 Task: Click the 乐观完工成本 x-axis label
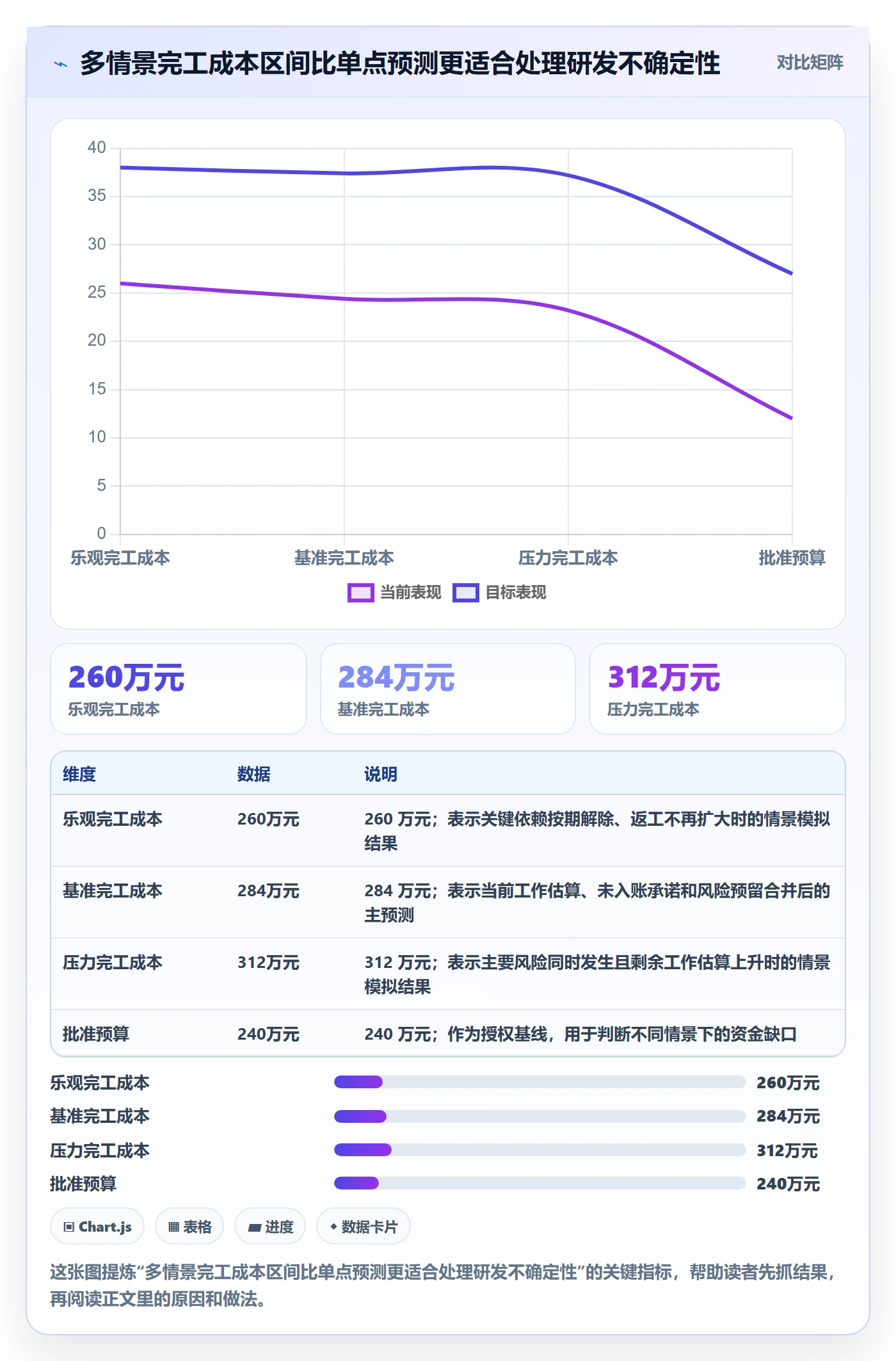coord(120,558)
